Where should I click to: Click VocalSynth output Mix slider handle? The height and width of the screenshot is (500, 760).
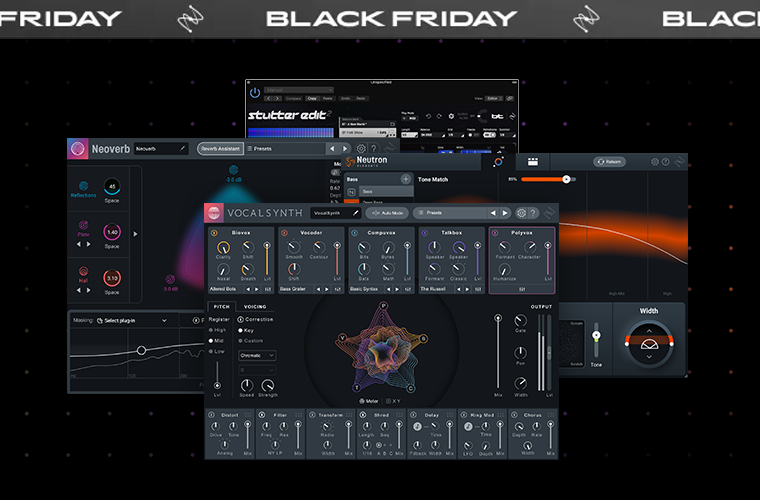[x=498, y=318]
